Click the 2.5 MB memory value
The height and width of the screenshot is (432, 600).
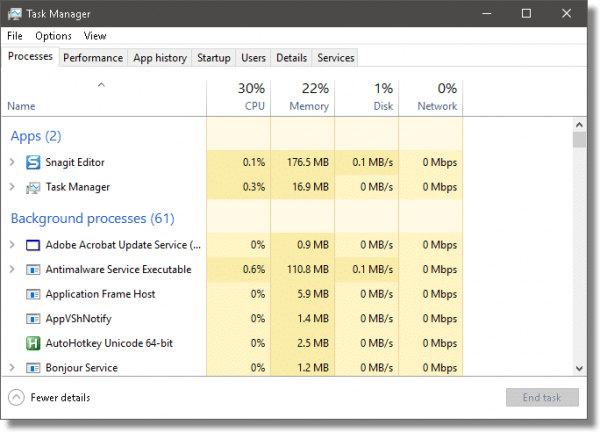(x=313, y=343)
